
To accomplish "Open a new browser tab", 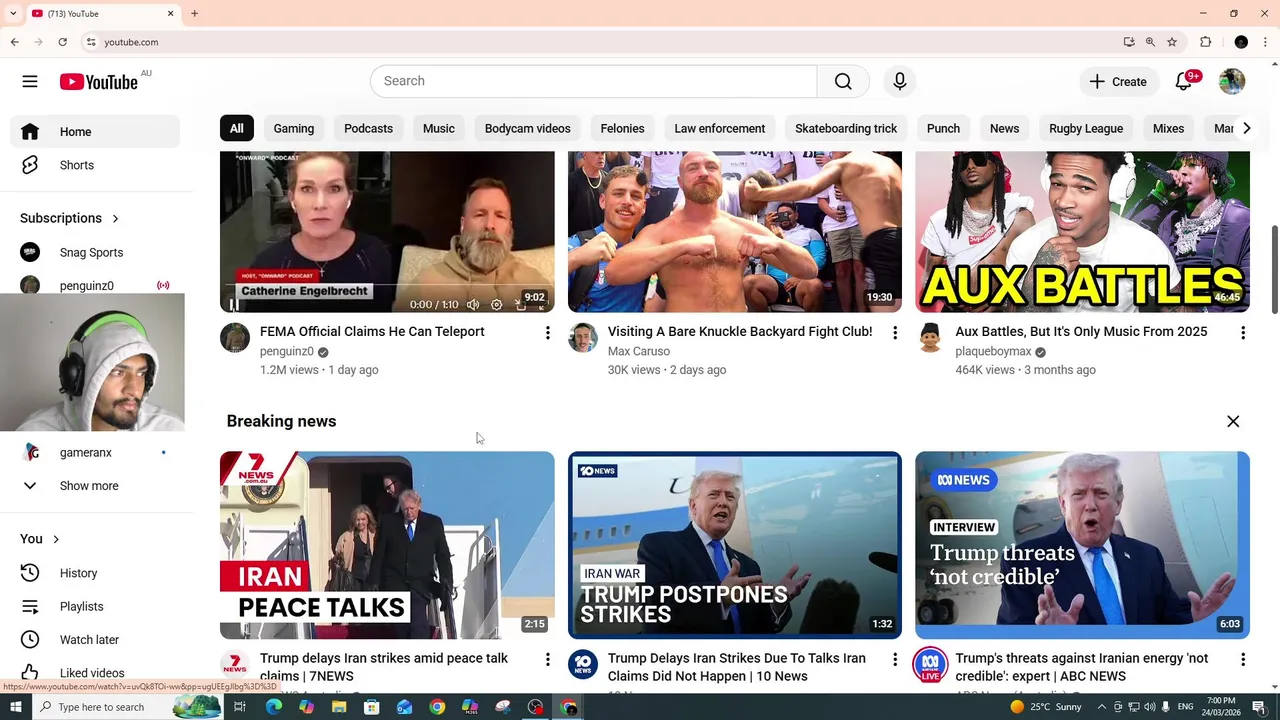I will point(194,13).
